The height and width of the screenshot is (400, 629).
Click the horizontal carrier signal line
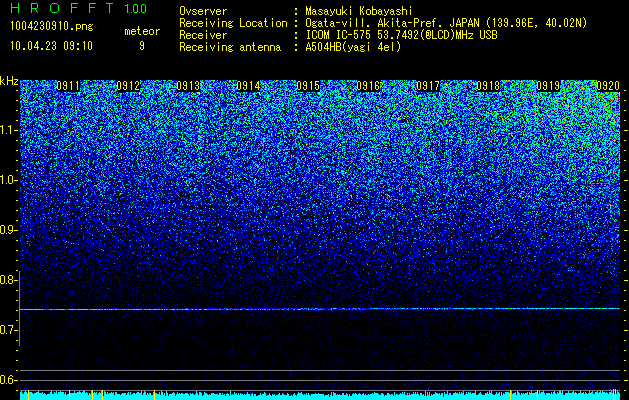pos(320,309)
